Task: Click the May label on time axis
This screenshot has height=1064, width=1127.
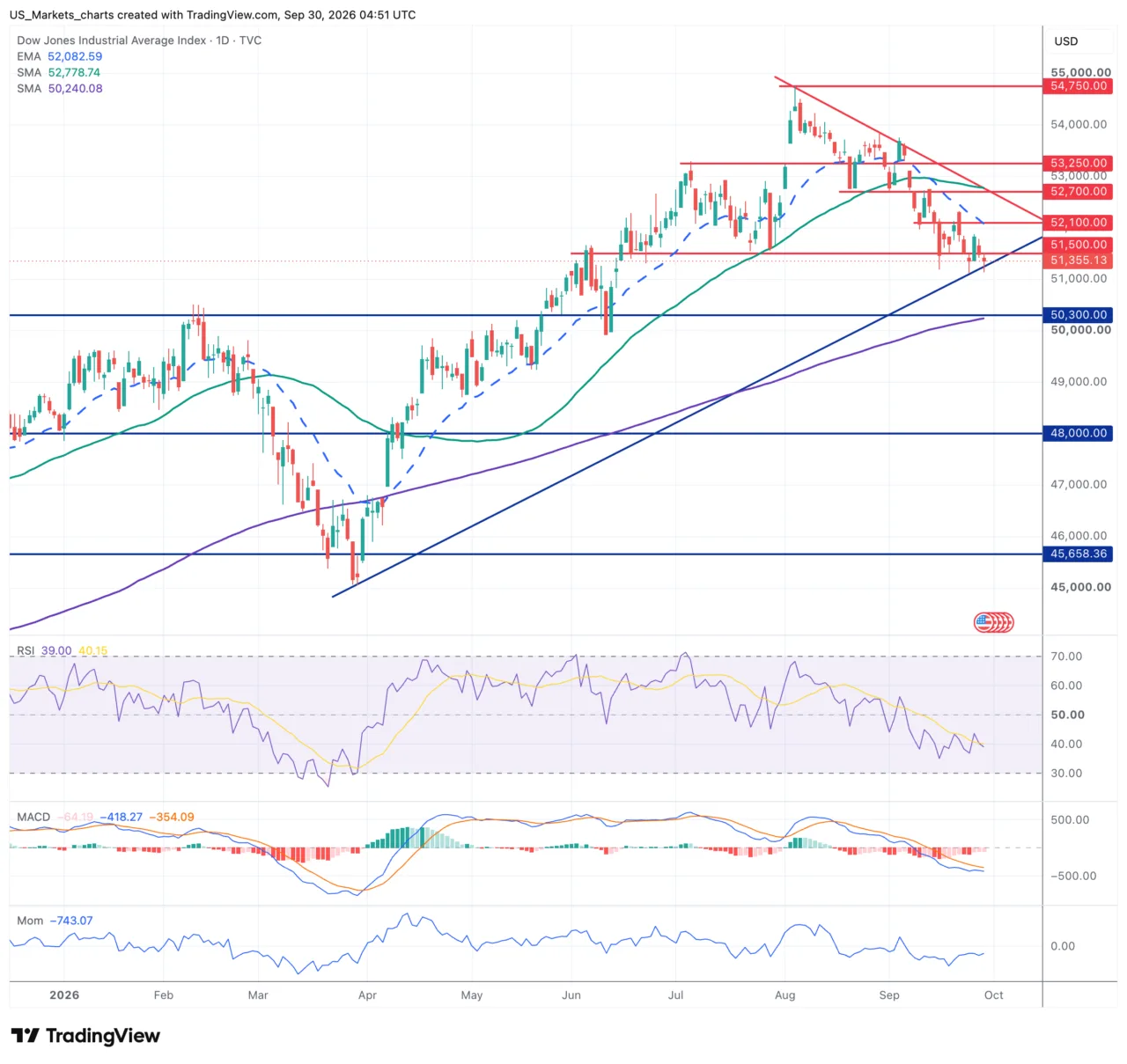Action: [472, 994]
